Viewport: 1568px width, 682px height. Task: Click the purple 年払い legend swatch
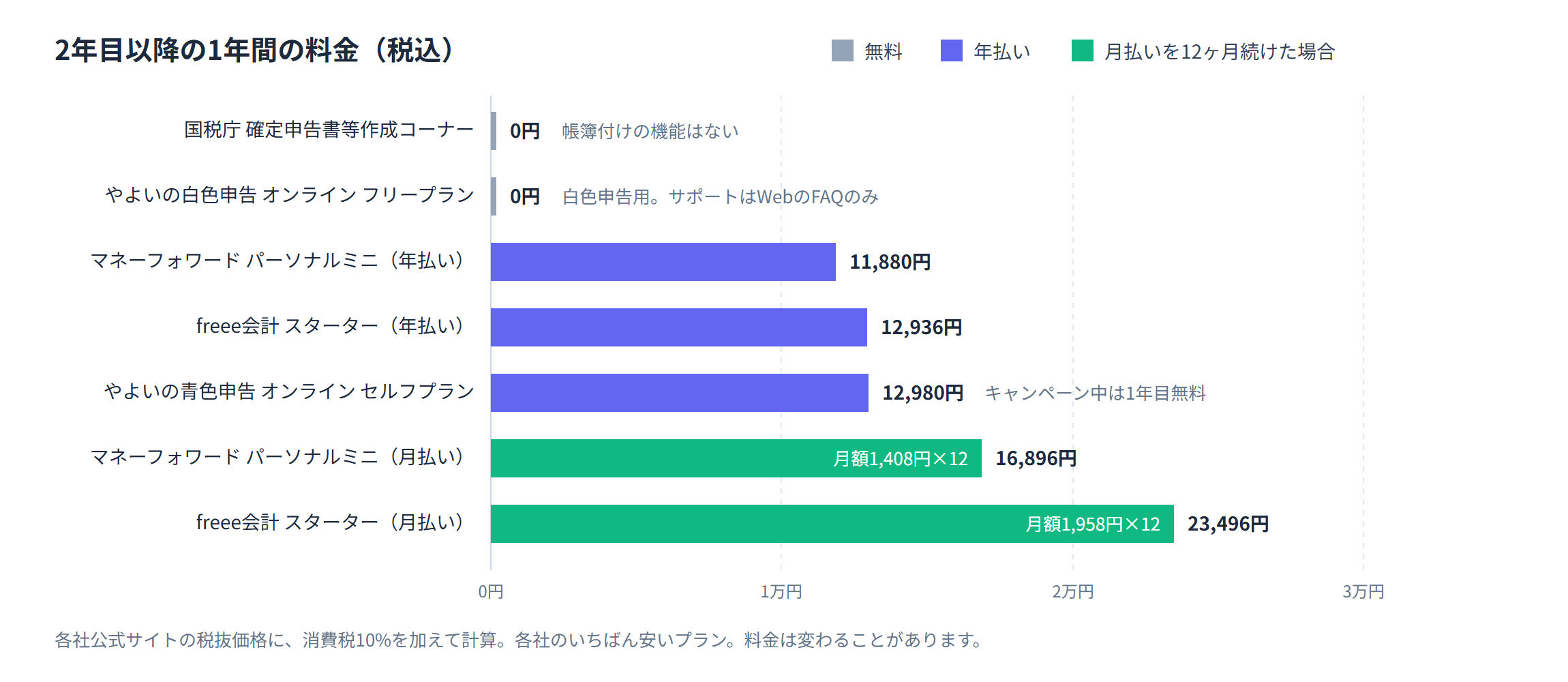tap(952, 50)
